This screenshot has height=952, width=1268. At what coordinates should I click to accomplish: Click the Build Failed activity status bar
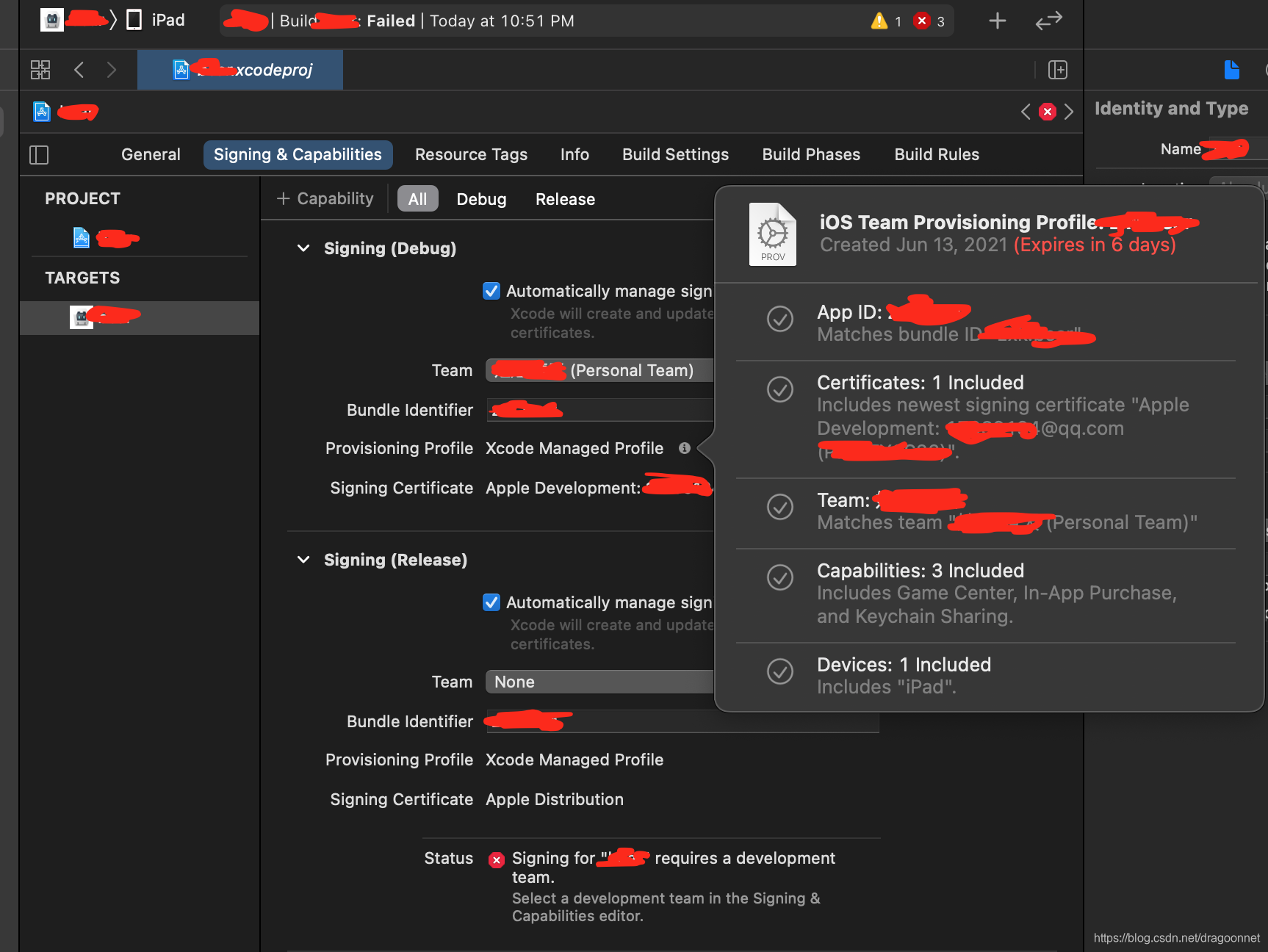click(586, 21)
